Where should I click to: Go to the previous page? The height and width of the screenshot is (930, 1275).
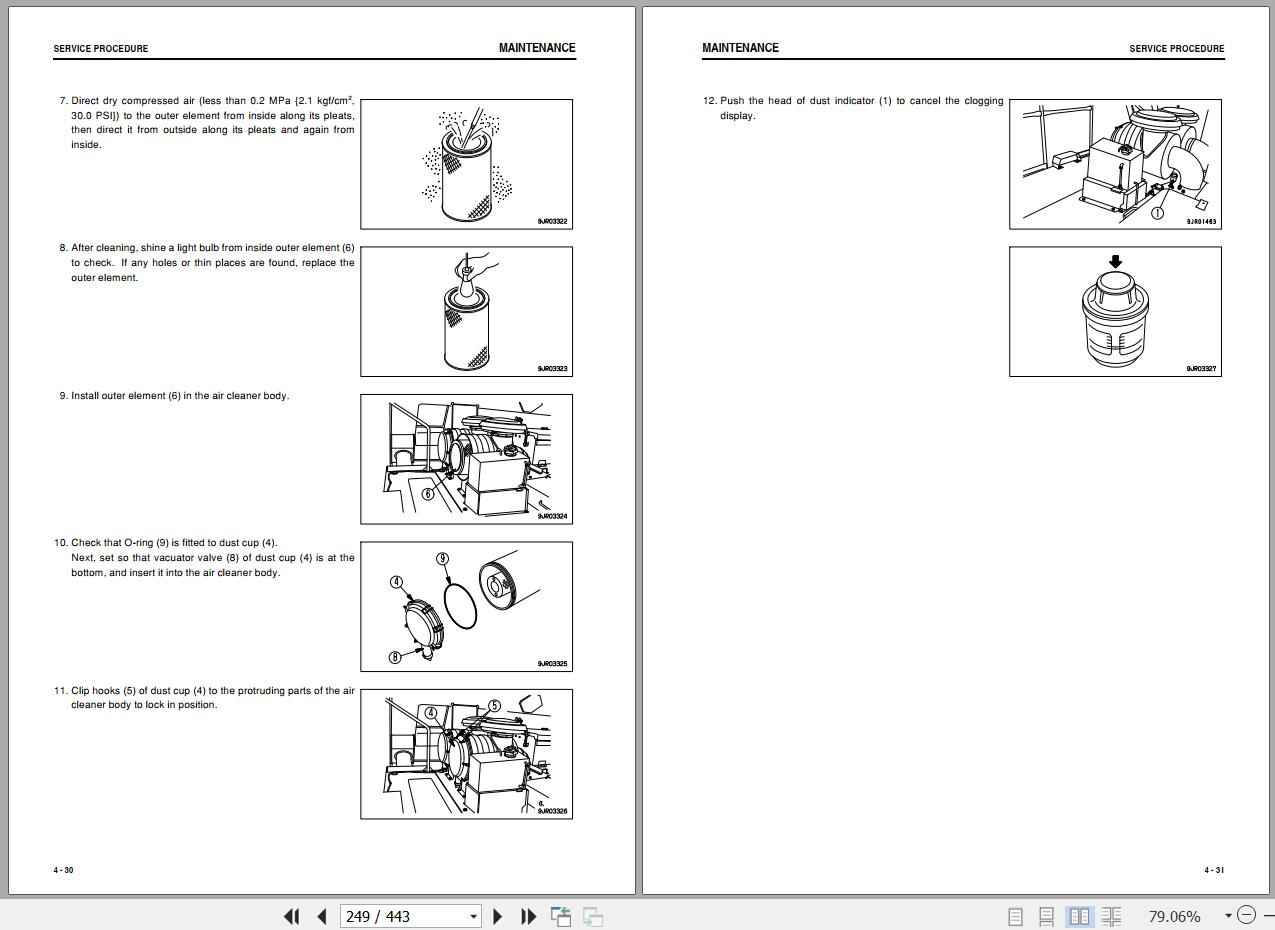[322, 916]
